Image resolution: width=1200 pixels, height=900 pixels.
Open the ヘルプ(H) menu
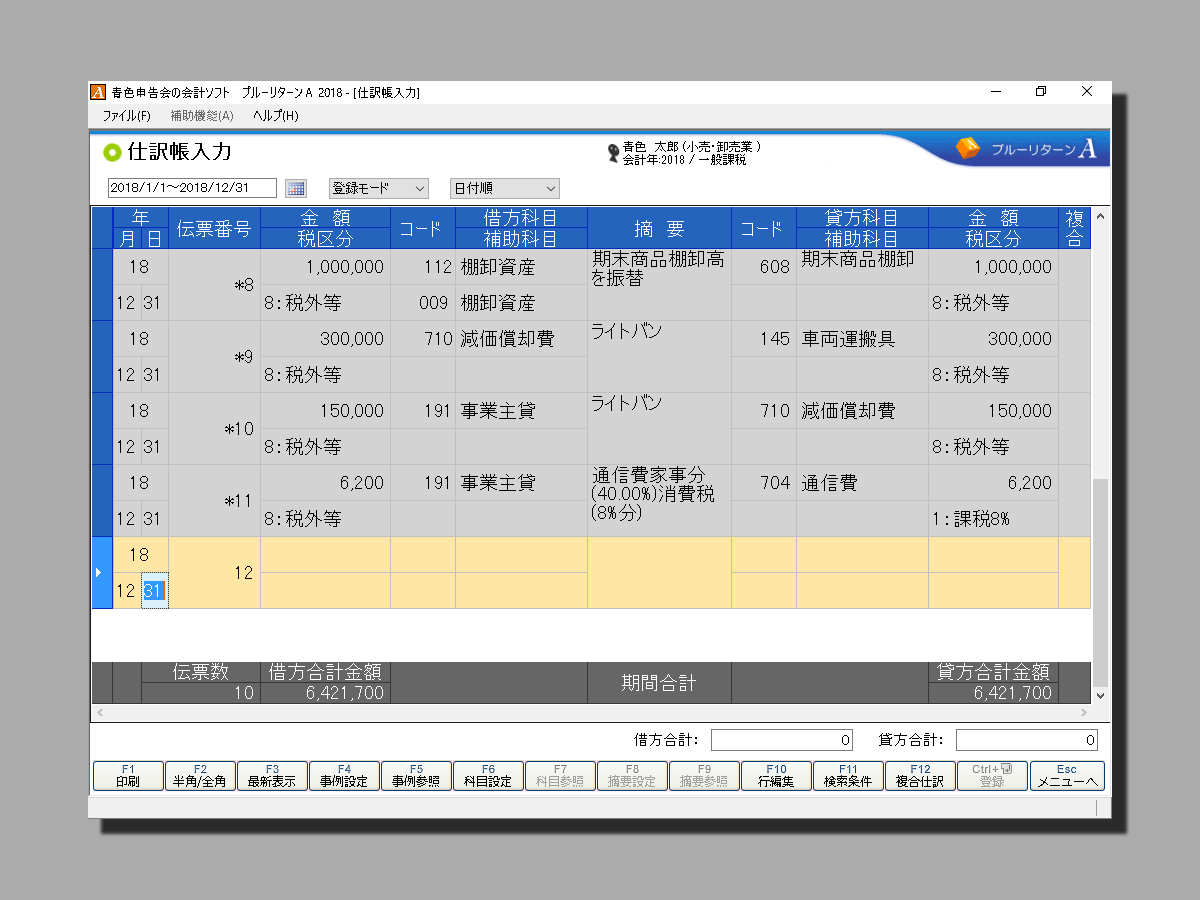pyautogui.click(x=275, y=116)
